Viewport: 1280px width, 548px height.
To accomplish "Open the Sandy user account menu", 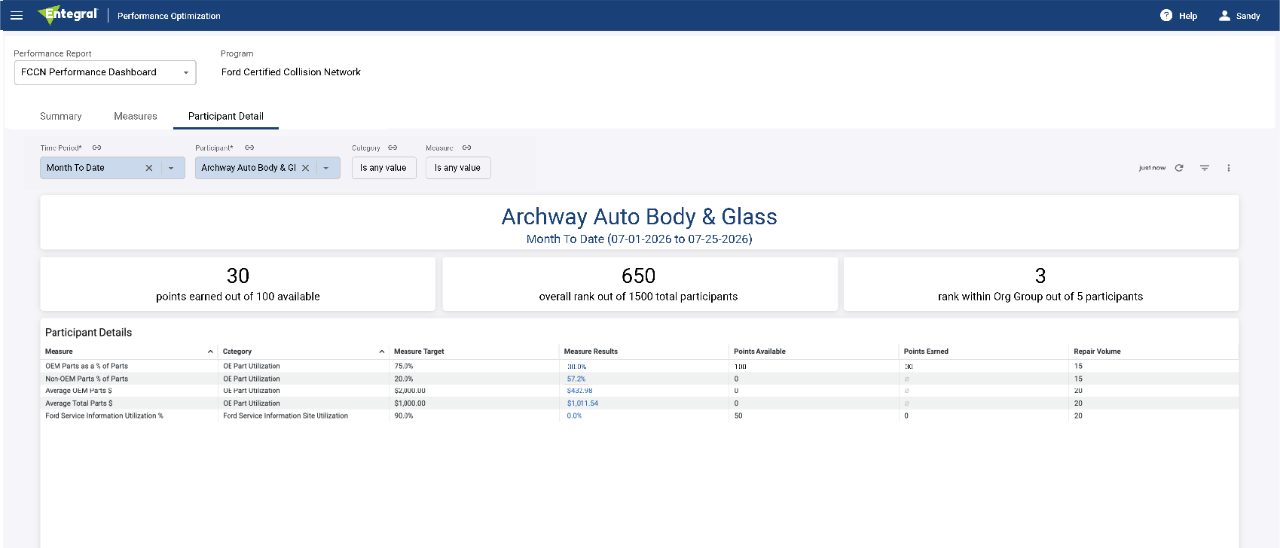I will pos(1239,16).
